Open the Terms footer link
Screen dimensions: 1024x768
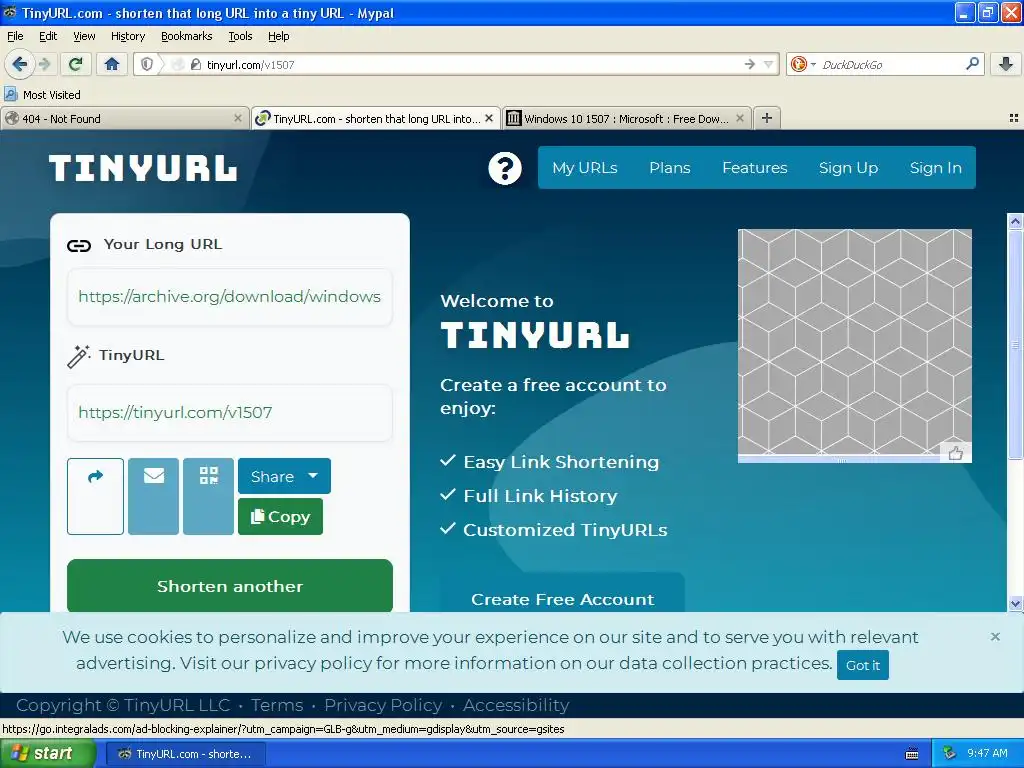coord(277,705)
